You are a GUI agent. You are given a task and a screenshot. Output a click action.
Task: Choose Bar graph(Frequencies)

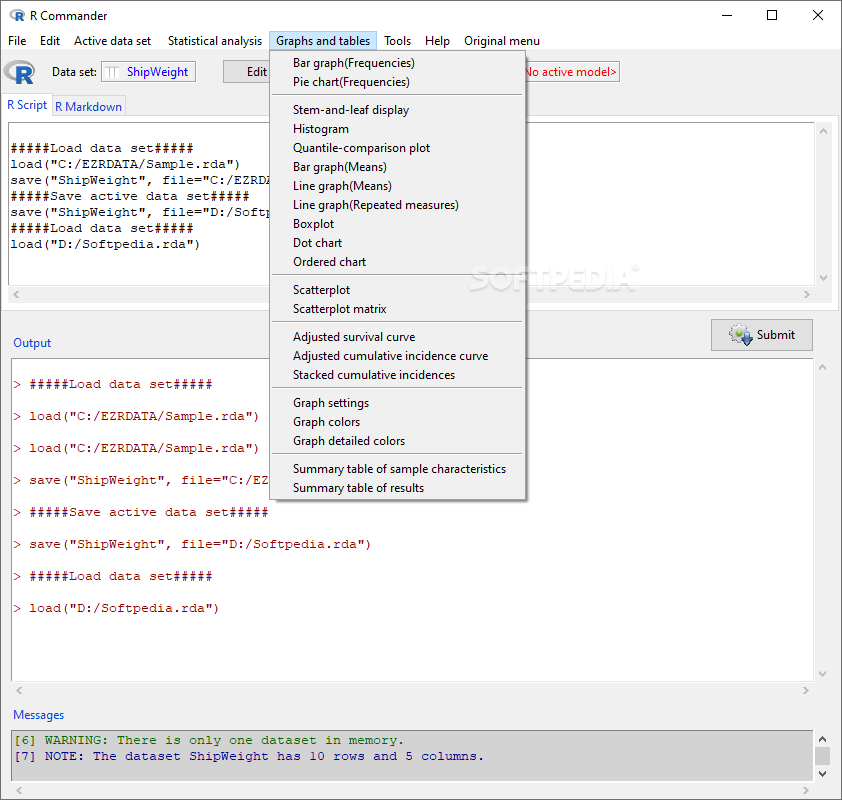pos(397,63)
